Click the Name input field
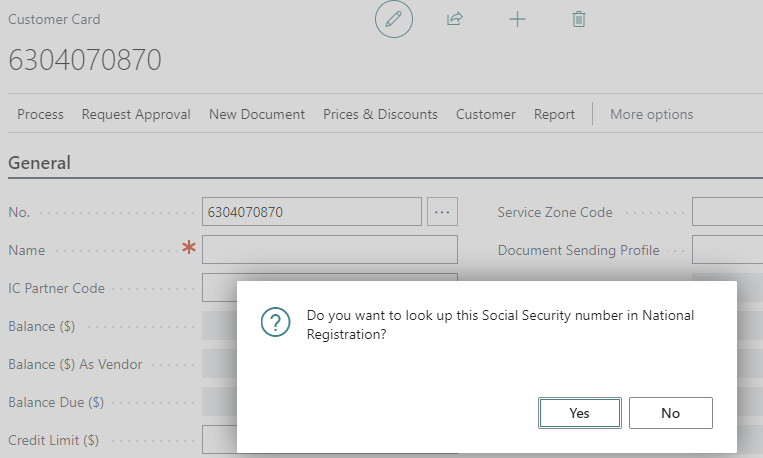 330,250
